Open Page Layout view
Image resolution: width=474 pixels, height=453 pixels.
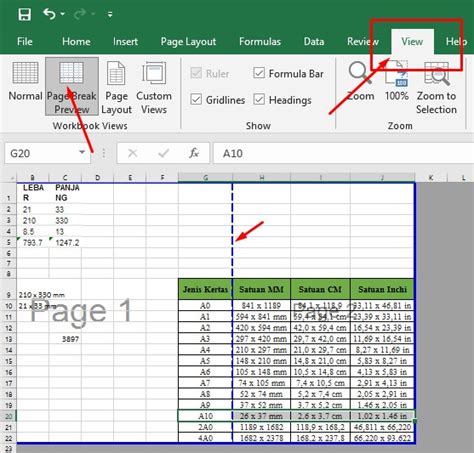(116, 87)
